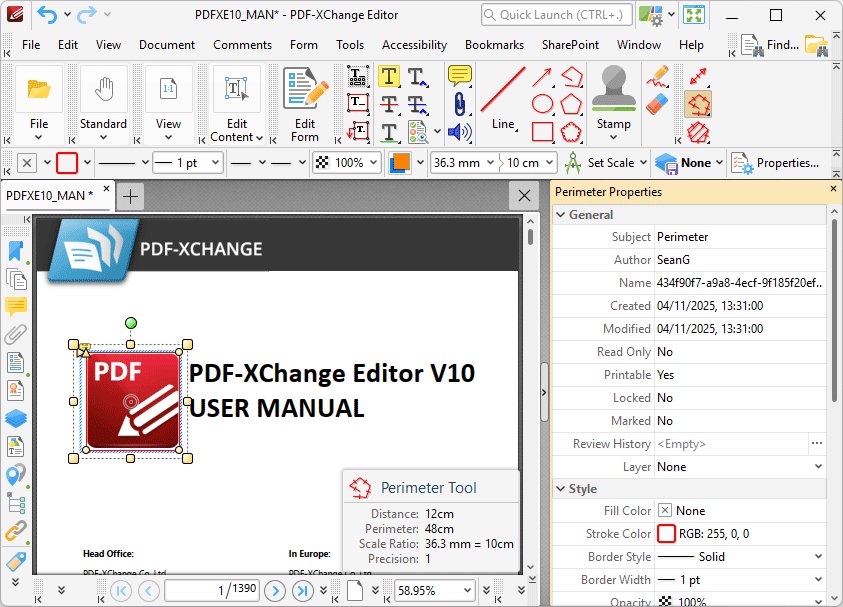Image resolution: width=843 pixels, height=607 pixels.
Task: Open the Comments menu
Action: (x=242, y=45)
